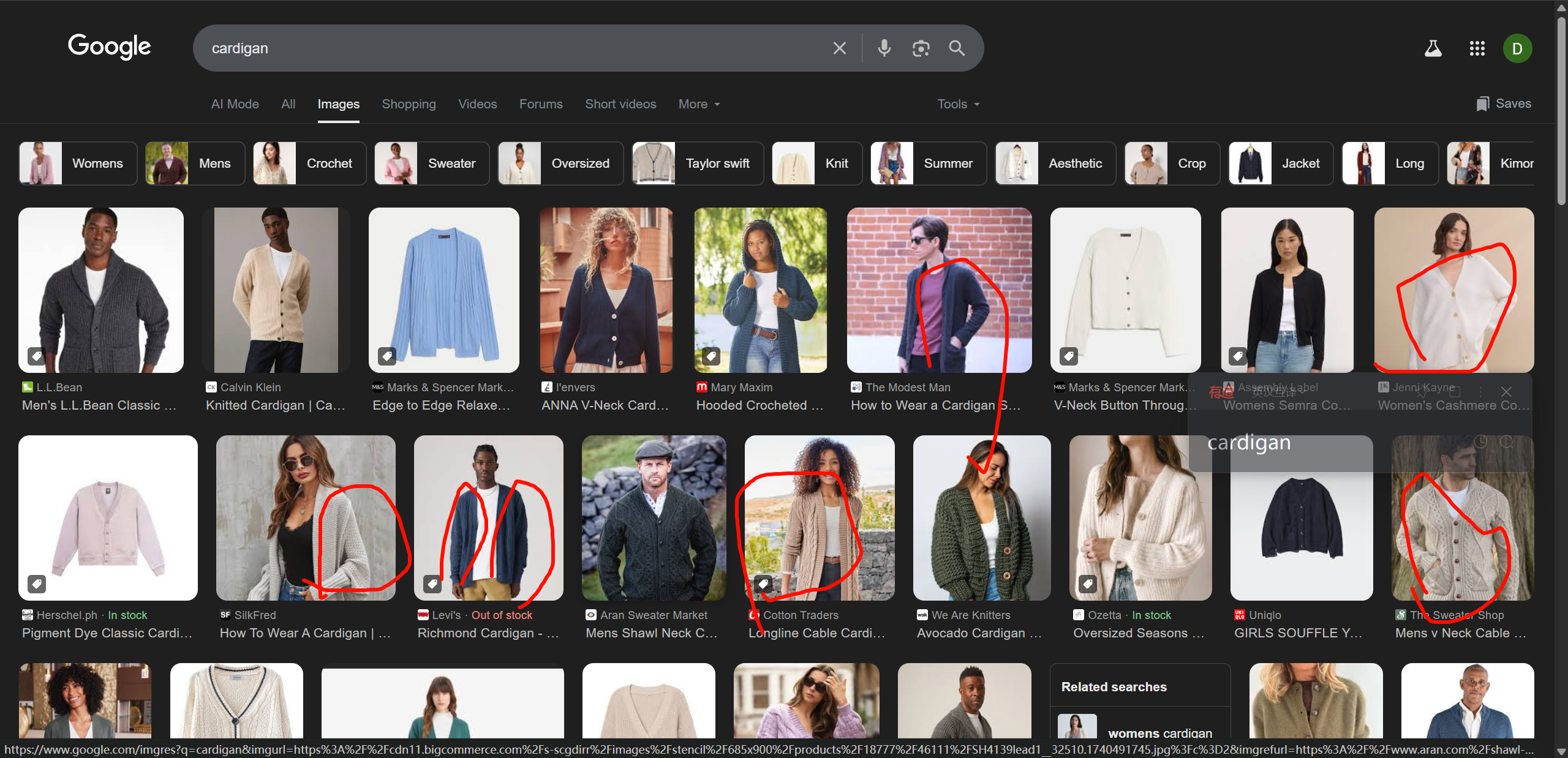Switch to the AI Mode tab
Screen dimensions: 1568x758
point(235,104)
